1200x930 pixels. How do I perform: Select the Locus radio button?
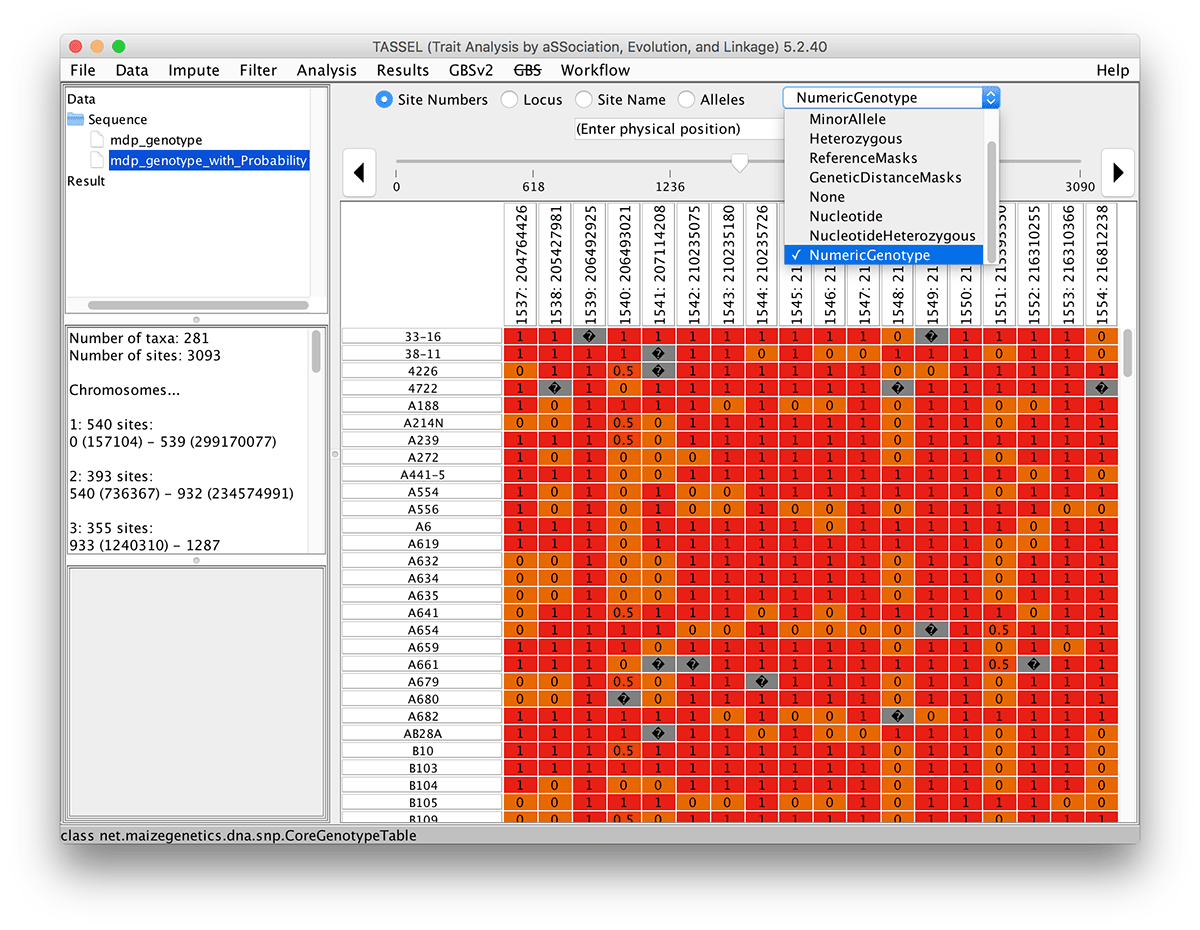point(509,99)
